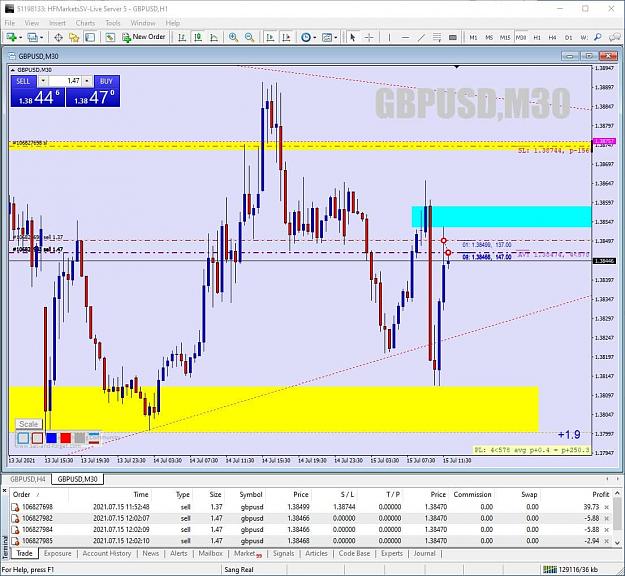This screenshot has height=576, width=625.
Task: Select the M30 timeframe button
Action: 521,37
